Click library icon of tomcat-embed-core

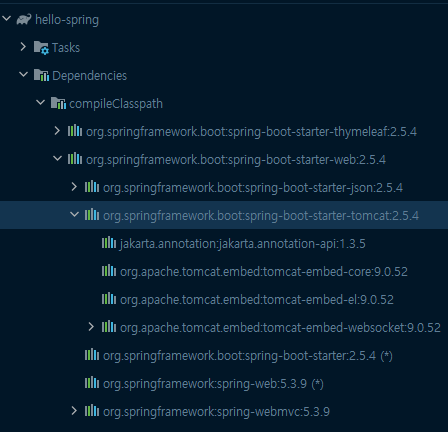click(x=109, y=271)
